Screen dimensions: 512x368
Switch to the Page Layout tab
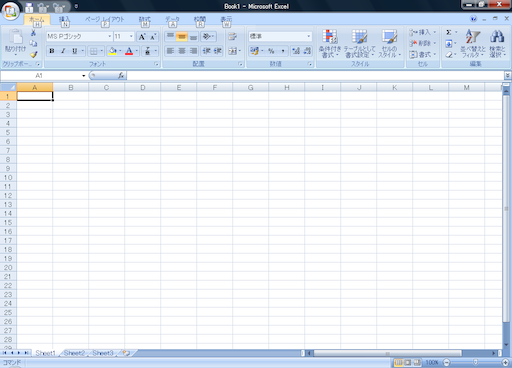(x=105, y=19)
